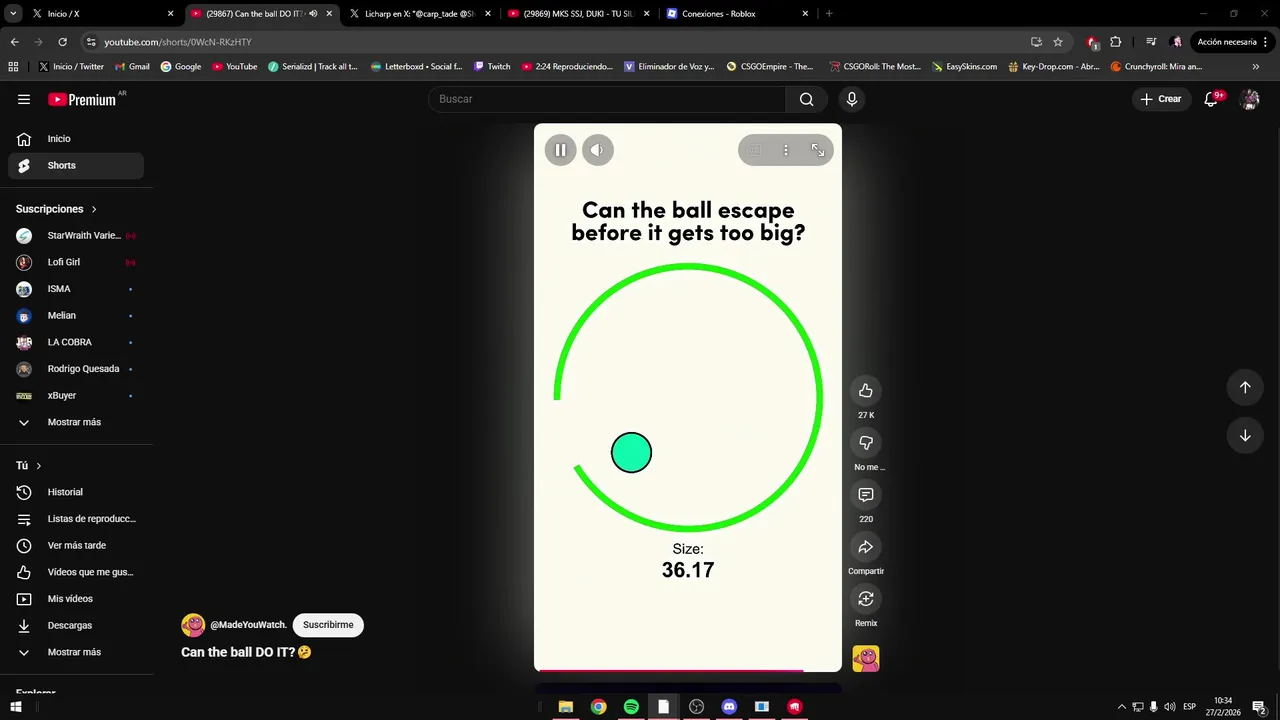Open the hamburger guide menu
The height and width of the screenshot is (720, 1280).
coord(24,99)
